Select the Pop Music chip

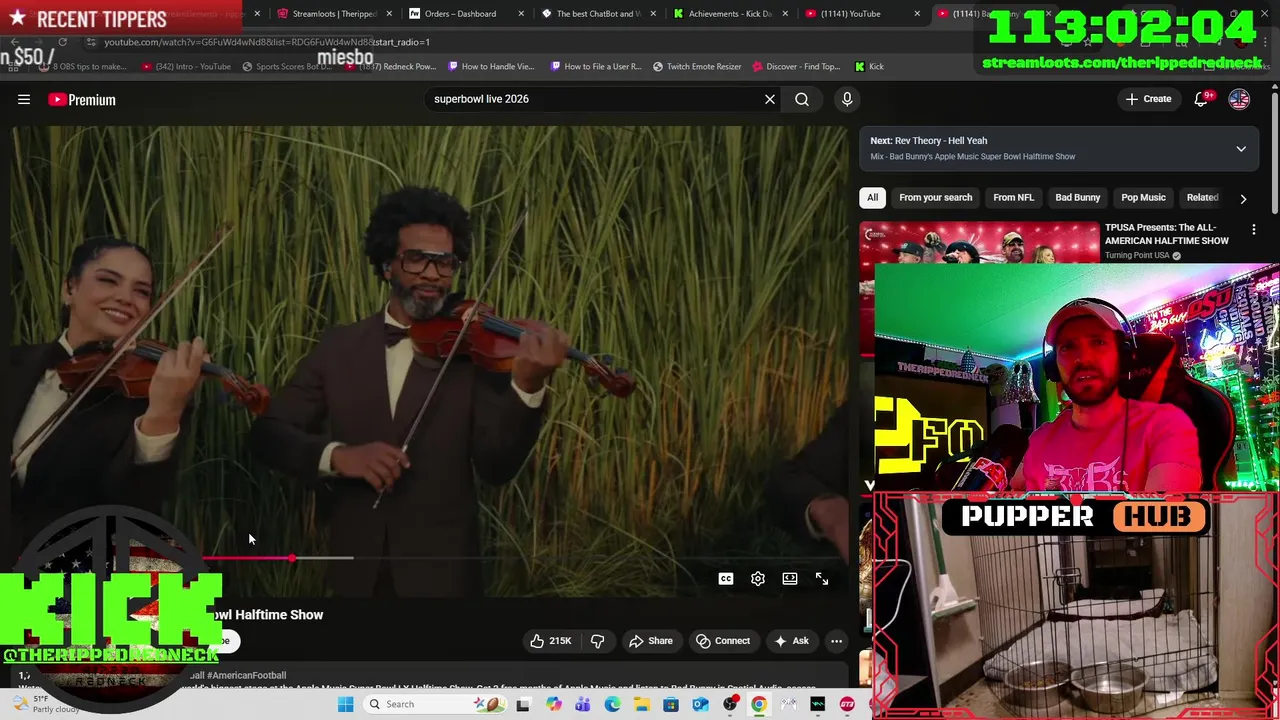[x=1143, y=198]
